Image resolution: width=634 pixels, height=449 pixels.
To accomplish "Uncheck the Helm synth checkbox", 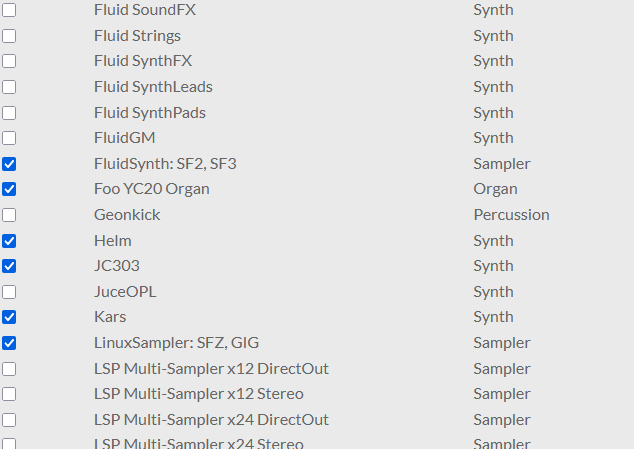I will 9,241.
